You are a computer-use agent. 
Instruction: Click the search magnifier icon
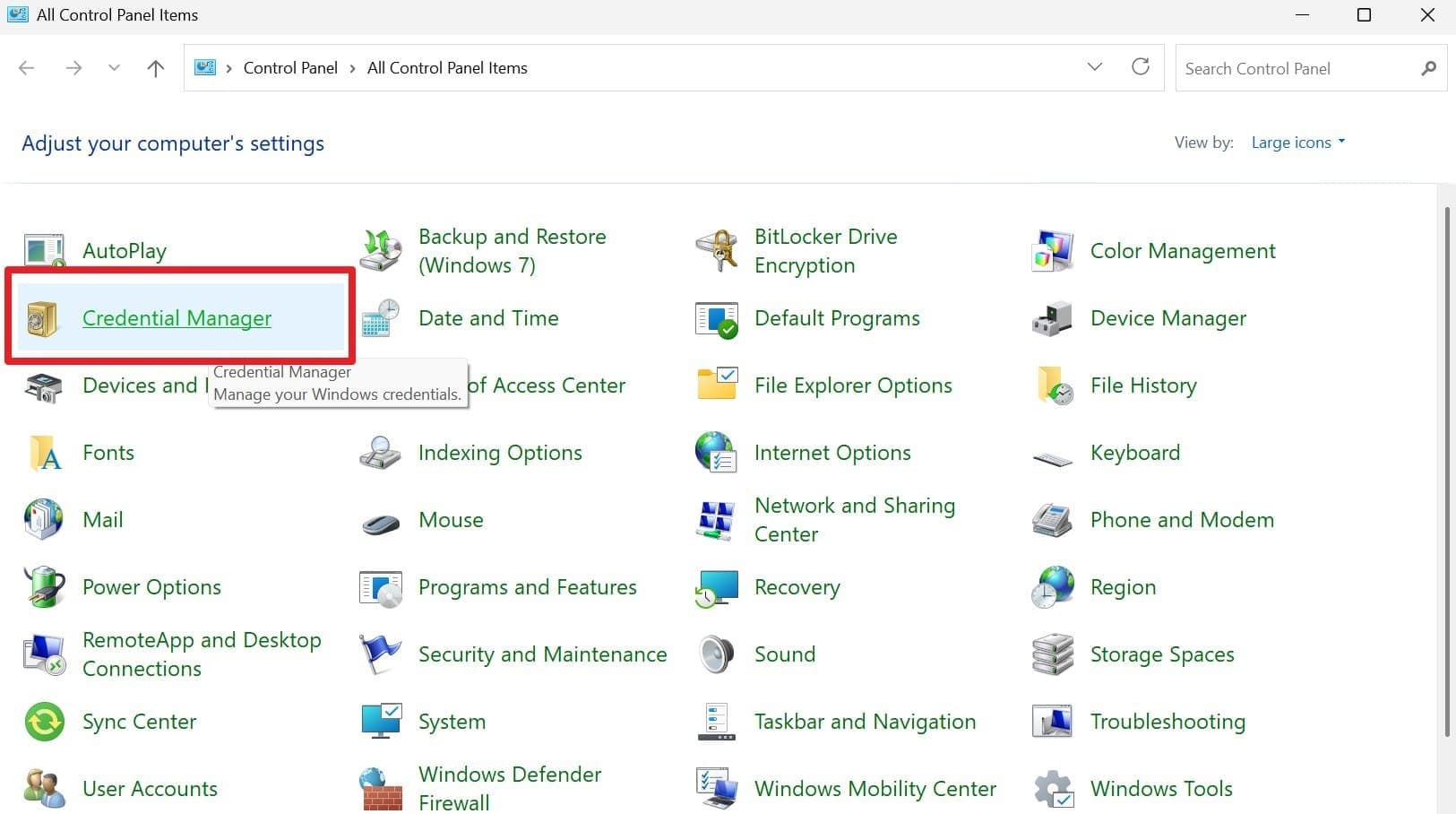1428,68
